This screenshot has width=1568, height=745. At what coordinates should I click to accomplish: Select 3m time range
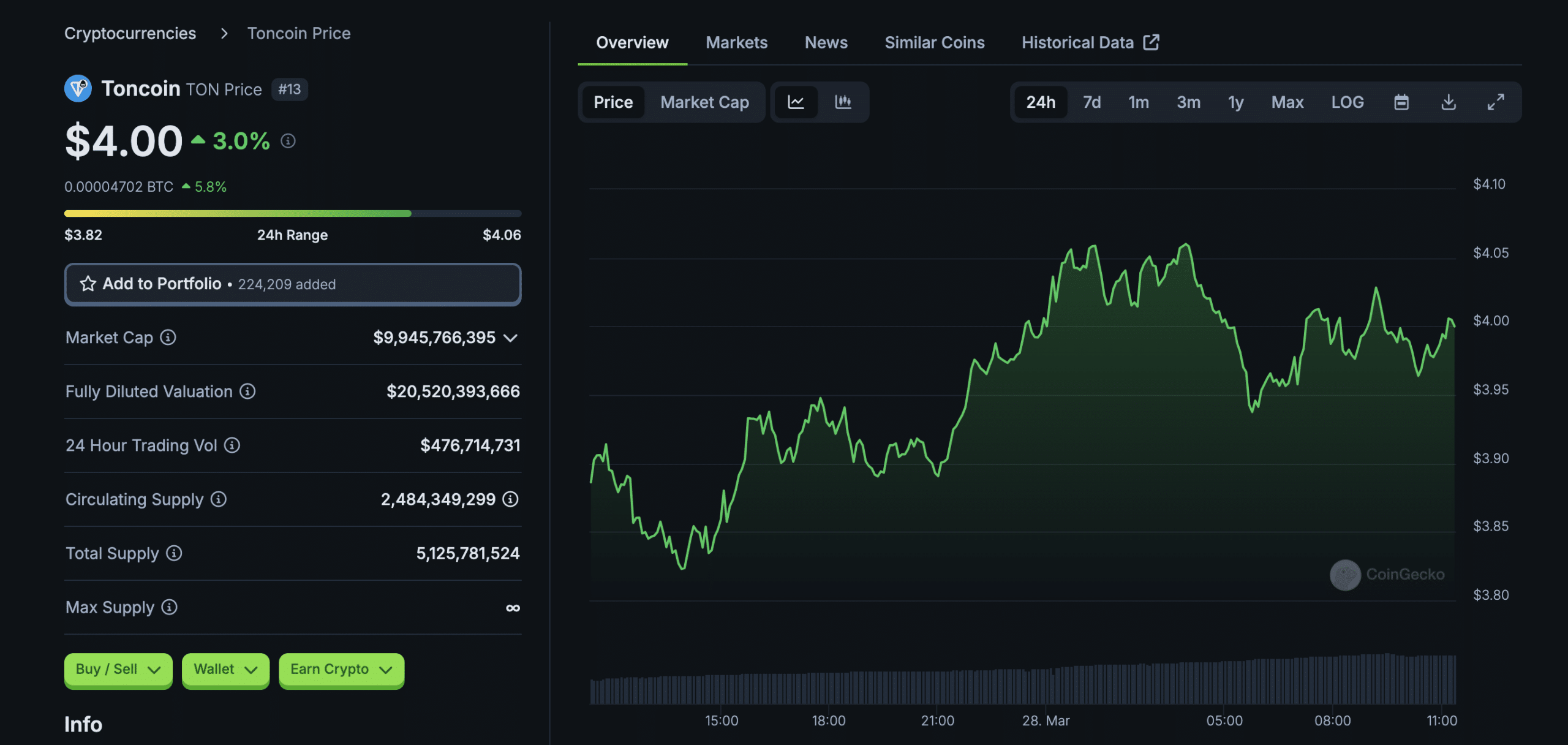[1188, 102]
